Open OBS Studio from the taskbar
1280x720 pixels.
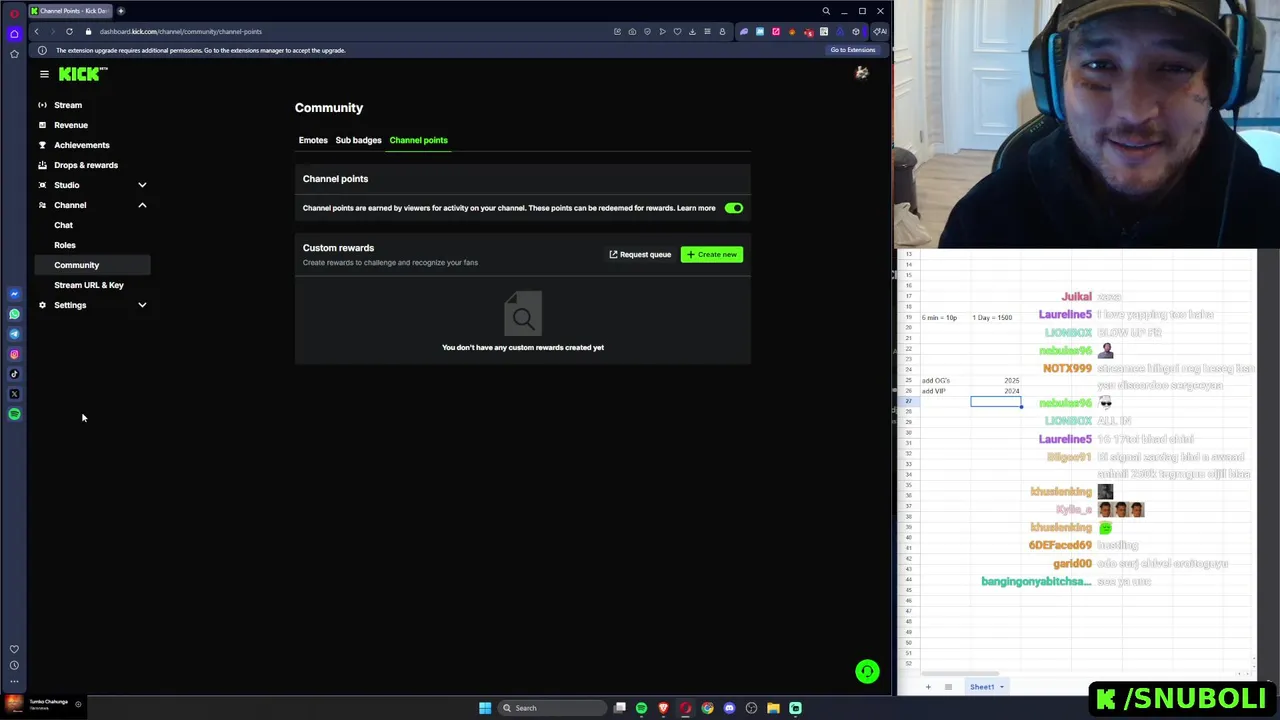coord(751,708)
